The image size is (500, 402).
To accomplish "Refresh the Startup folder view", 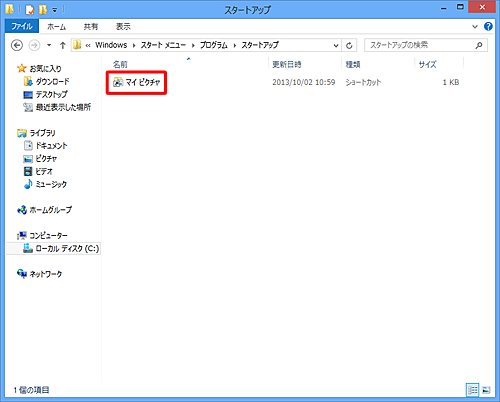I will coord(349,45).
